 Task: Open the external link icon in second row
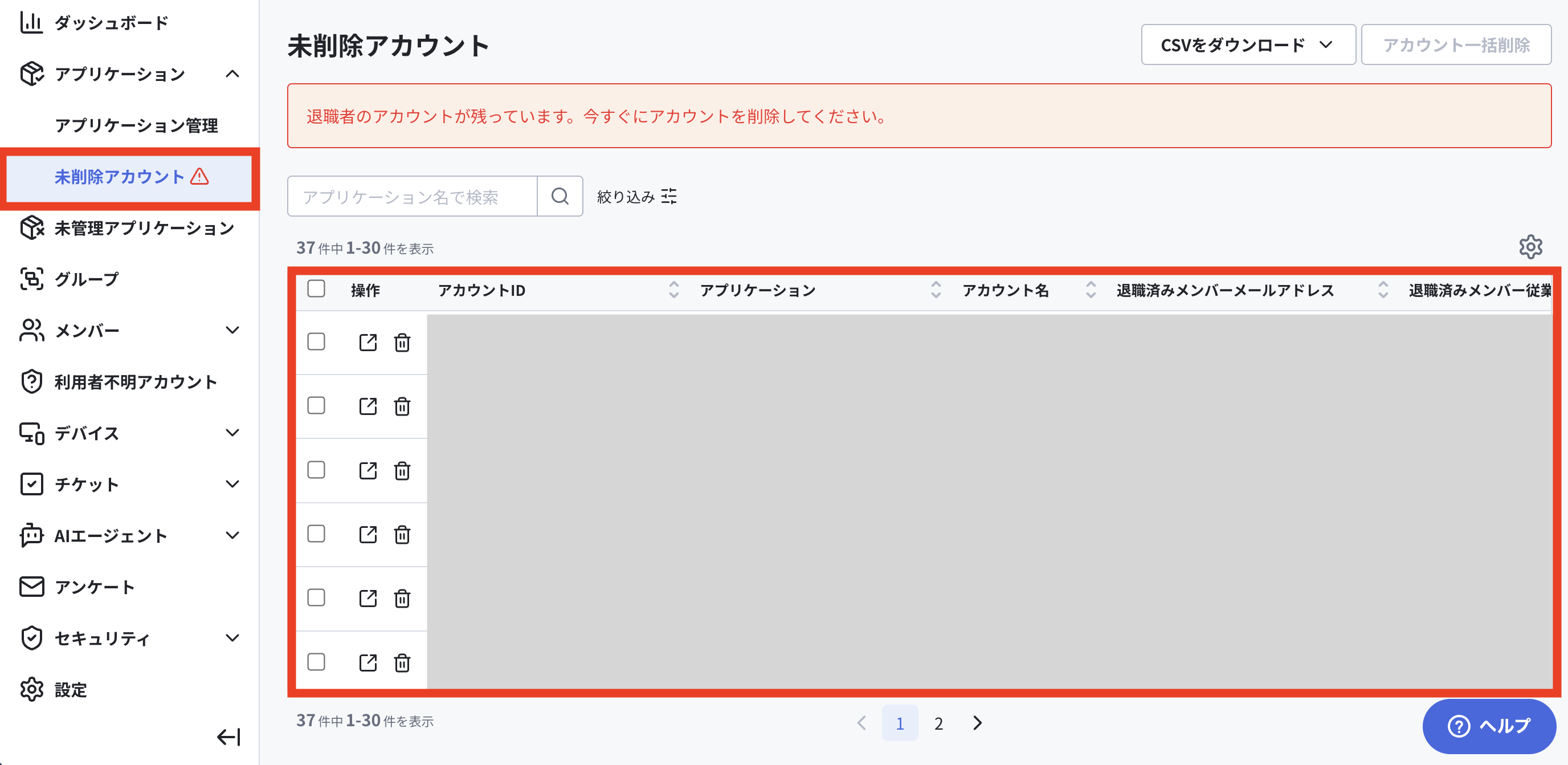[x=367, y=406]
